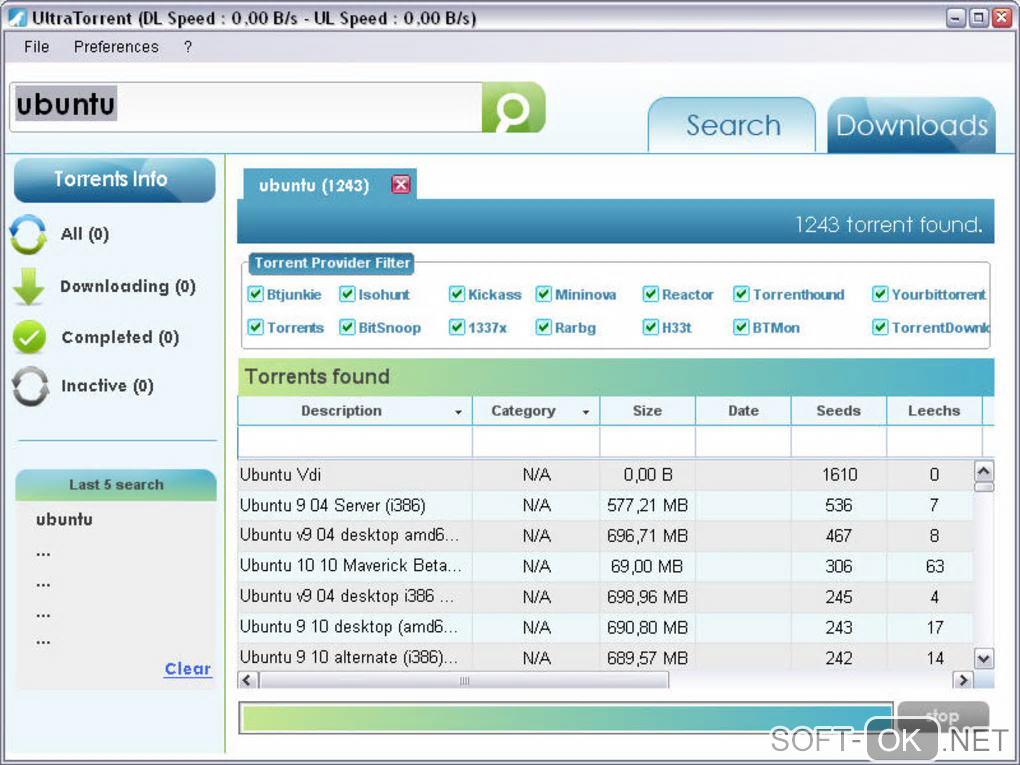The image size is (1020, 765).
Task: Toggle the Yourbittorrent provider checkbox
Action: (880, 294)
